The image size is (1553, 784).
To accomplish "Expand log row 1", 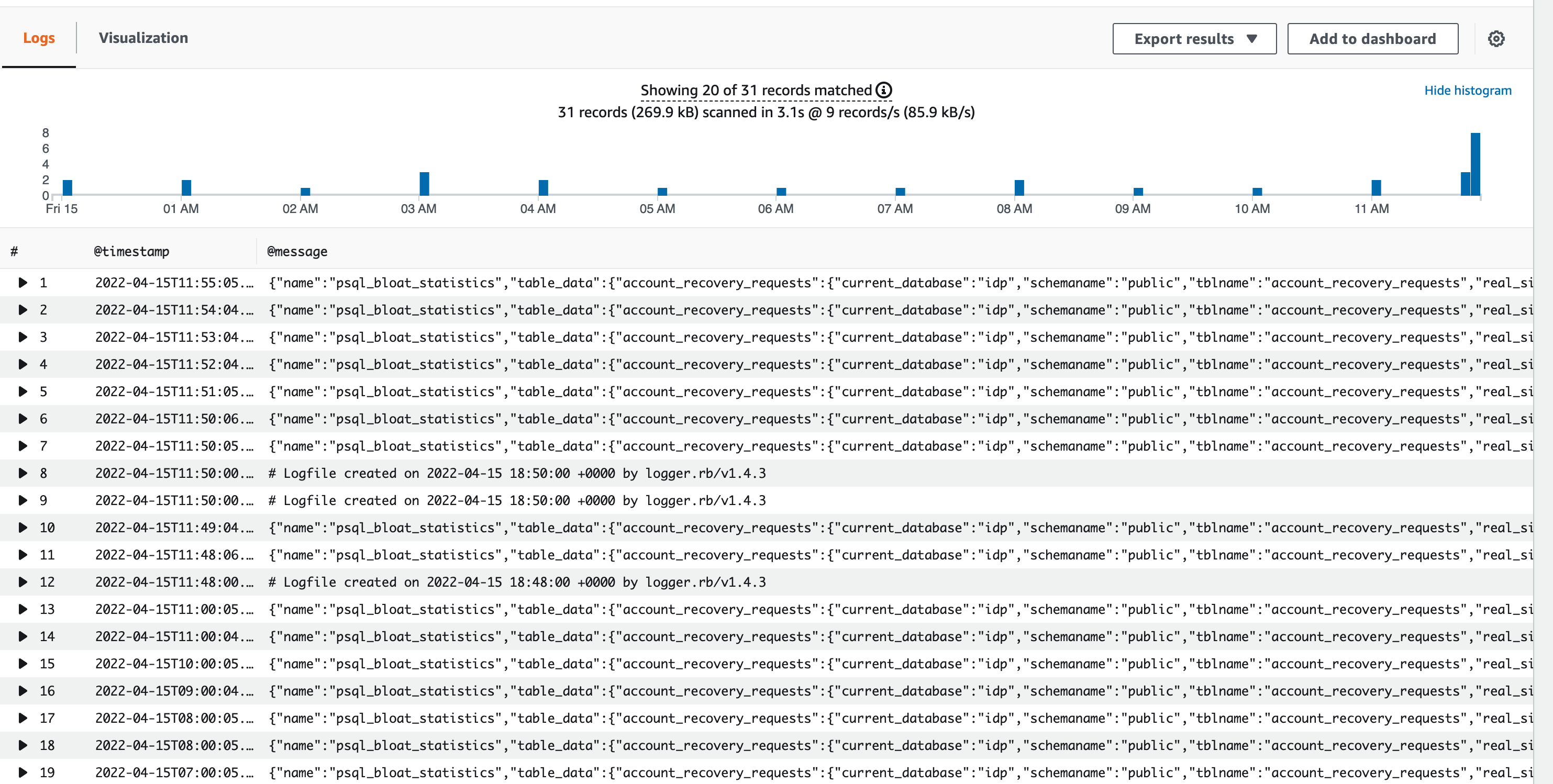I will [23, 283].
